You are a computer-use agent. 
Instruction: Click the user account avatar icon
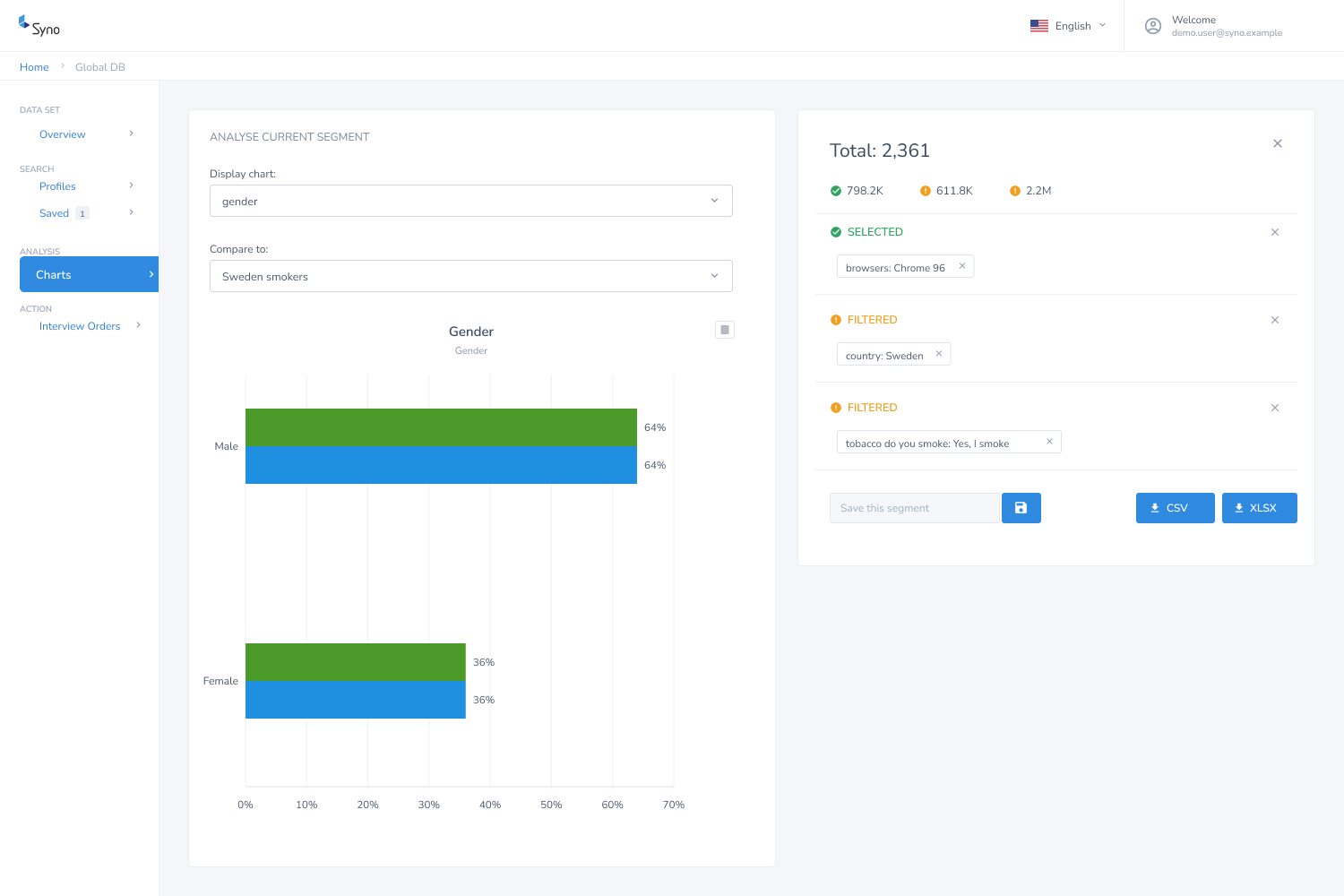(x=1153, y=26)
